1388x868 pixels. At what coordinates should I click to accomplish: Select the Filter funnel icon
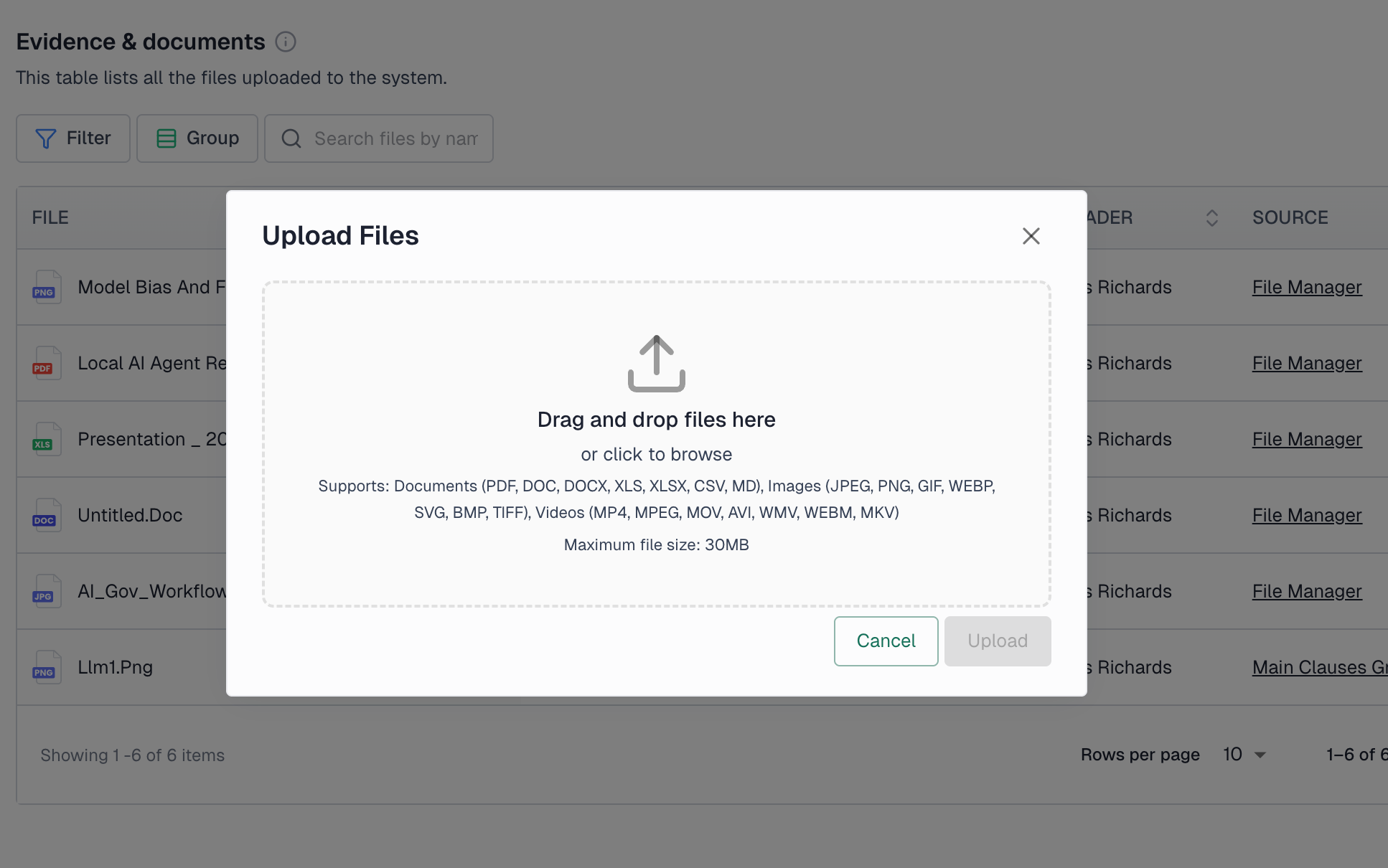pyautogui.click(x=44, y=138)
